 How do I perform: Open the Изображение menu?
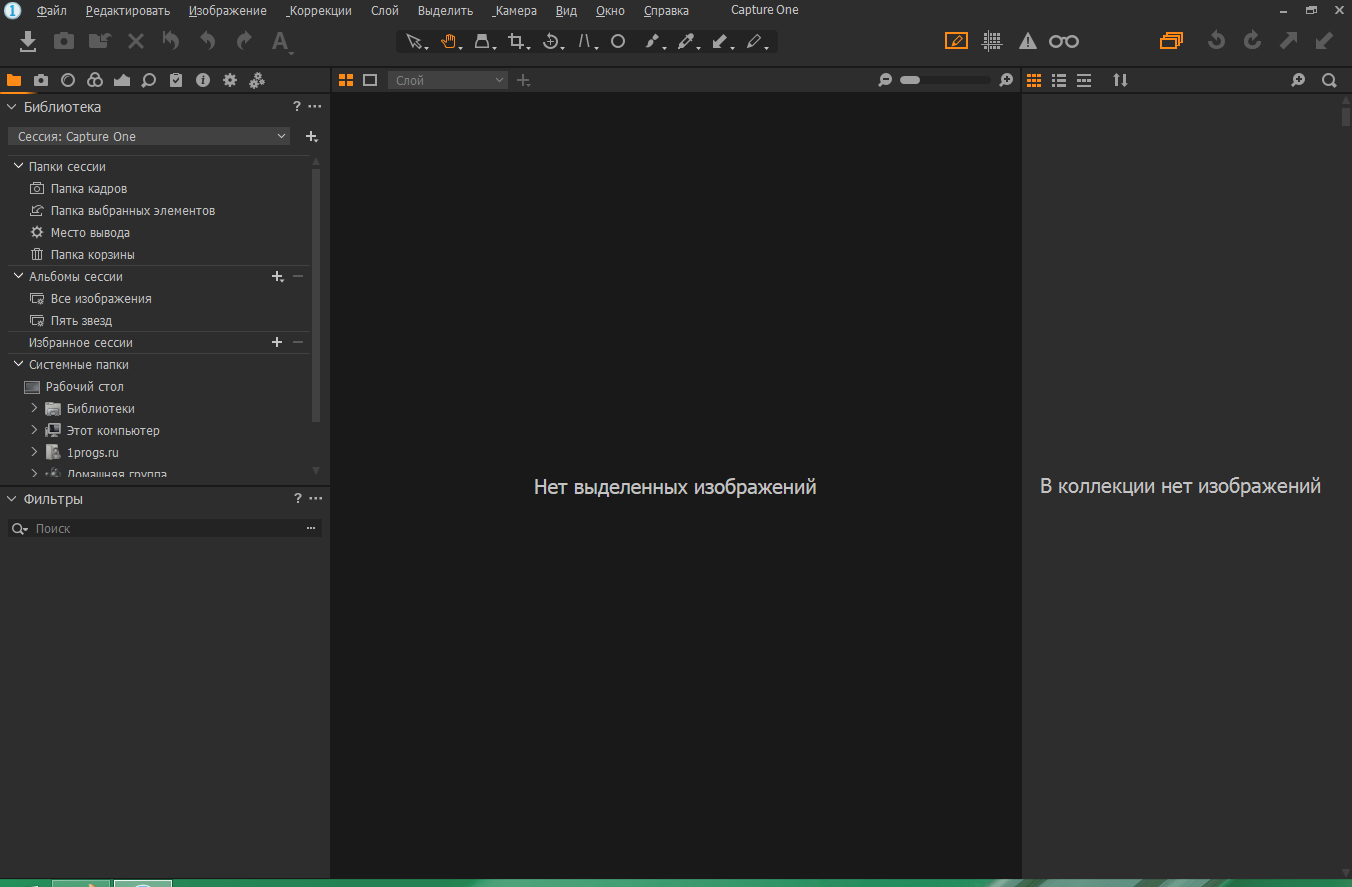(227, 10)
